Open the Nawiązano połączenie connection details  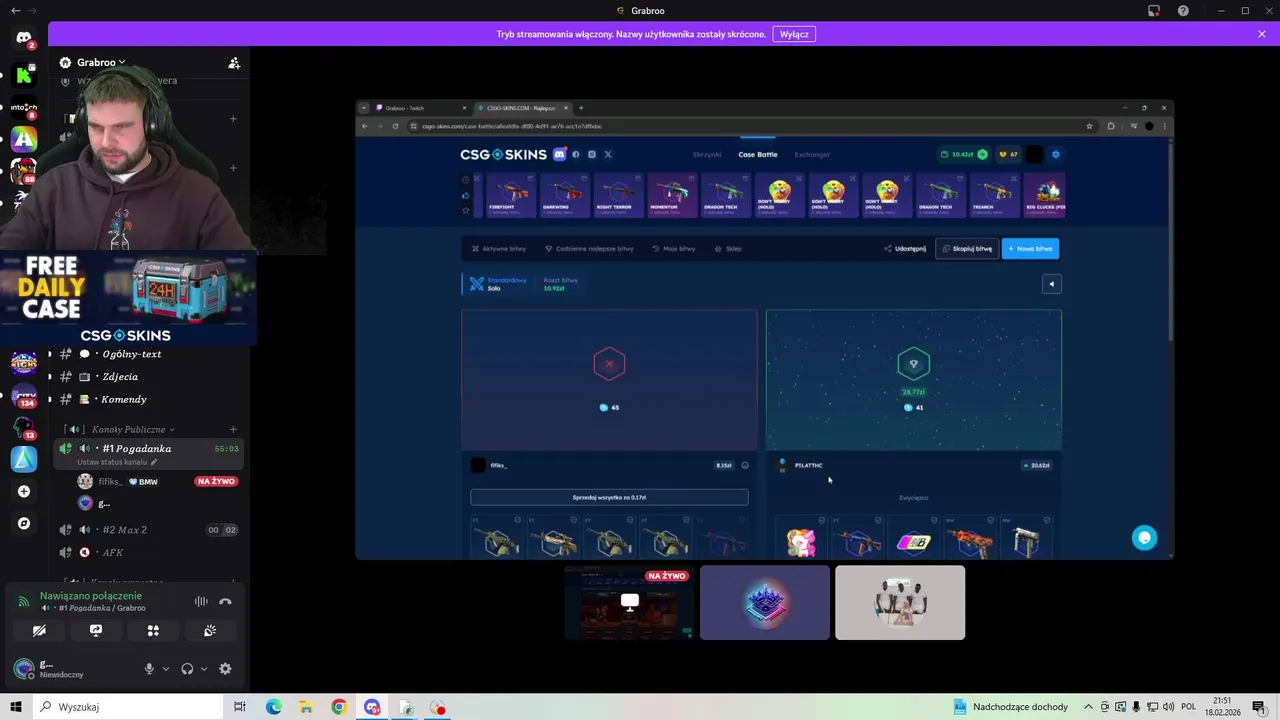click(91, 596)
